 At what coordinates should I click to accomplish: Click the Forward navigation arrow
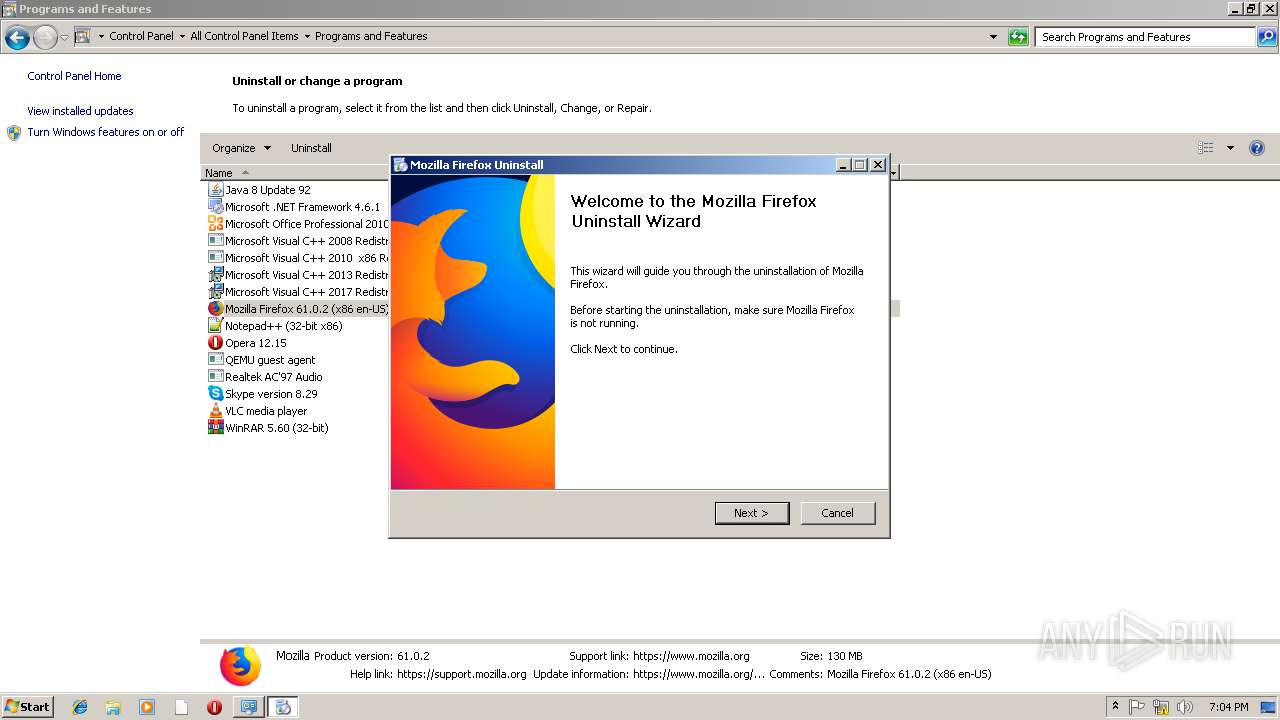[x=45, y=38]
